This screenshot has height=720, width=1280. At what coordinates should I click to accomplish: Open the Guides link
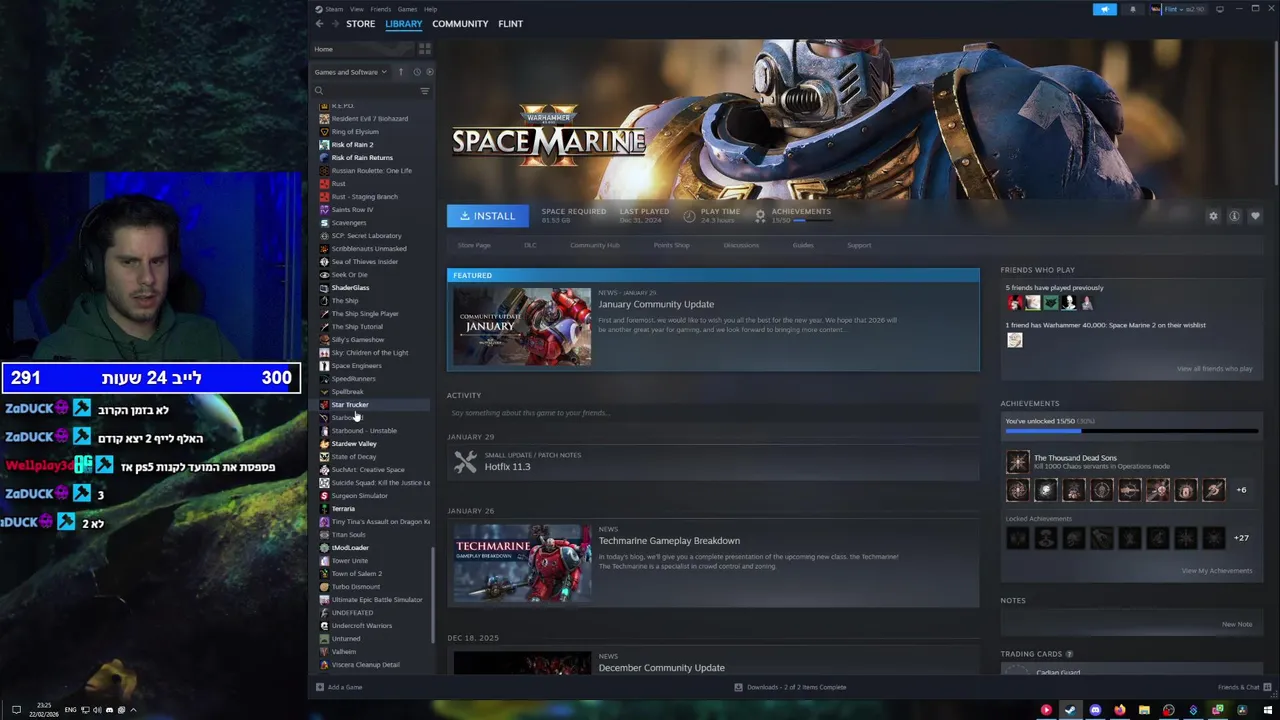[803, 245]
